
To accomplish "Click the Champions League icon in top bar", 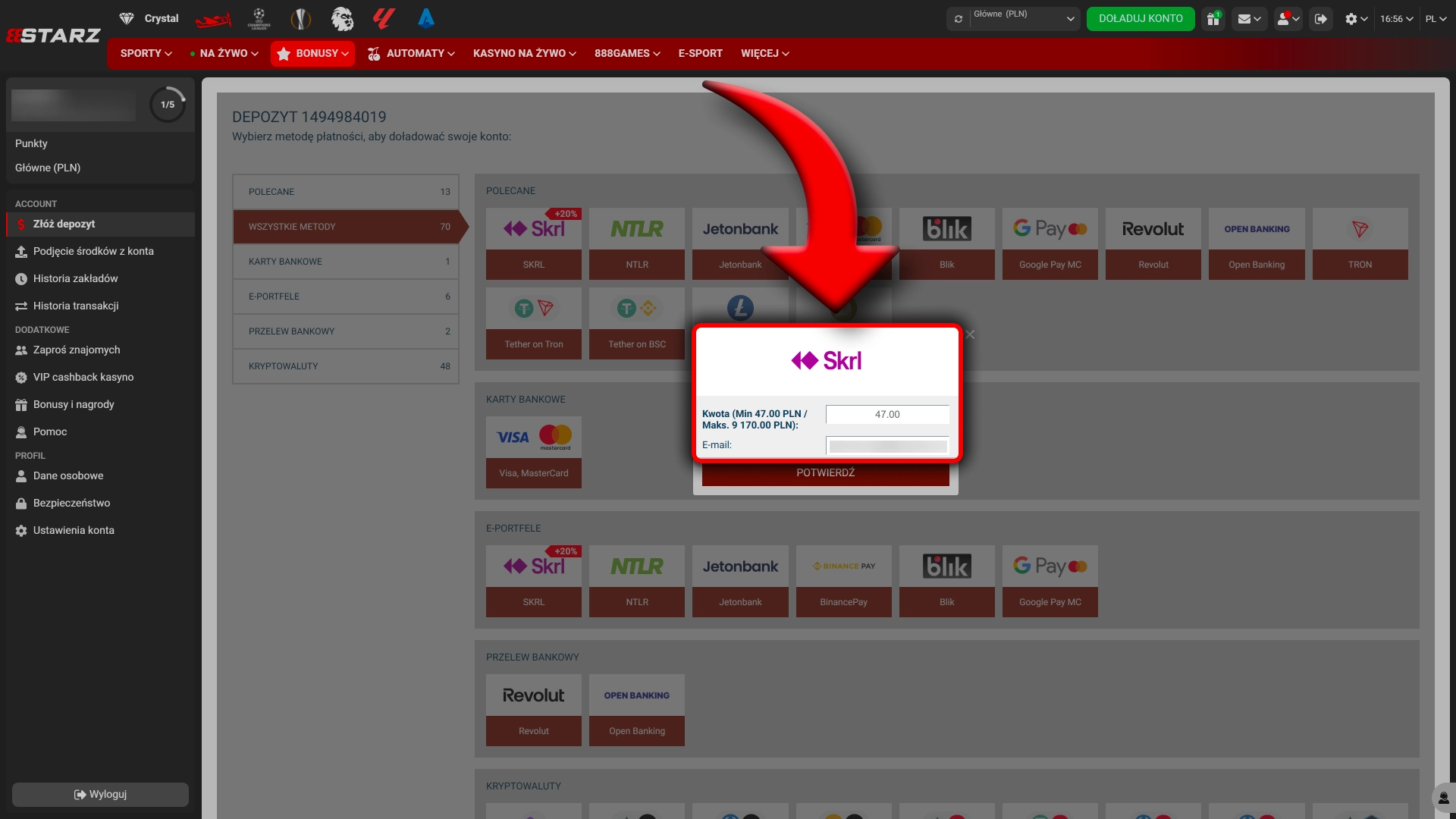I will pos(259,19).
